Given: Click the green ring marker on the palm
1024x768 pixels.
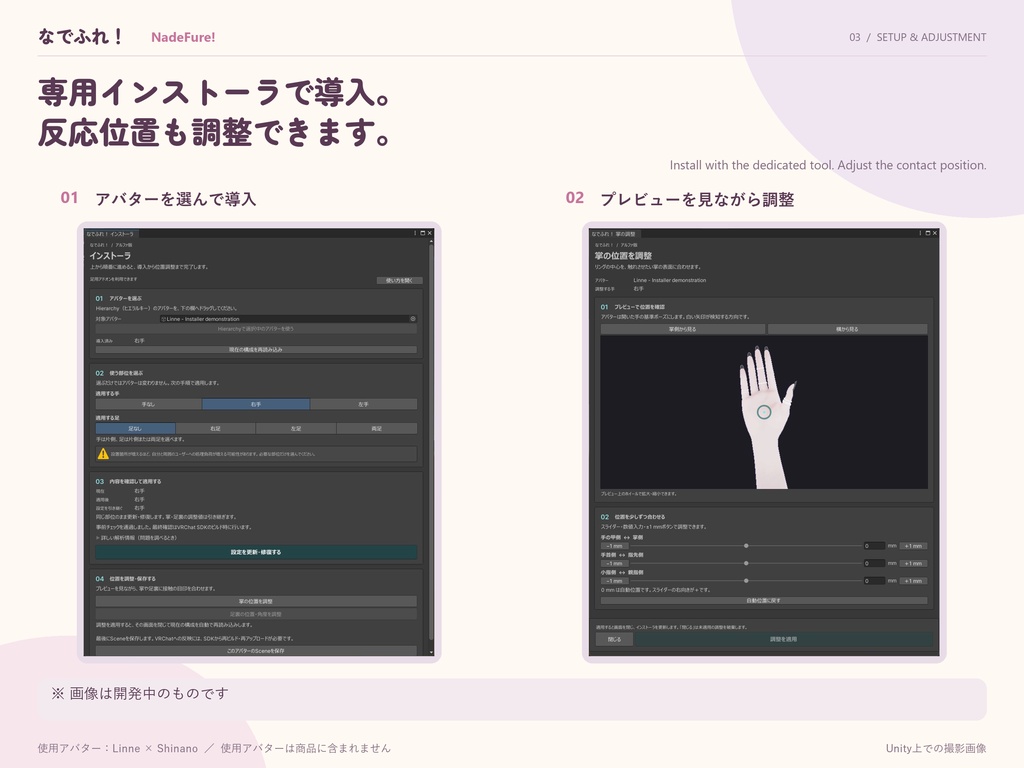Looking at the screenshot, I should pyautogui.click(x=764, y=412).
